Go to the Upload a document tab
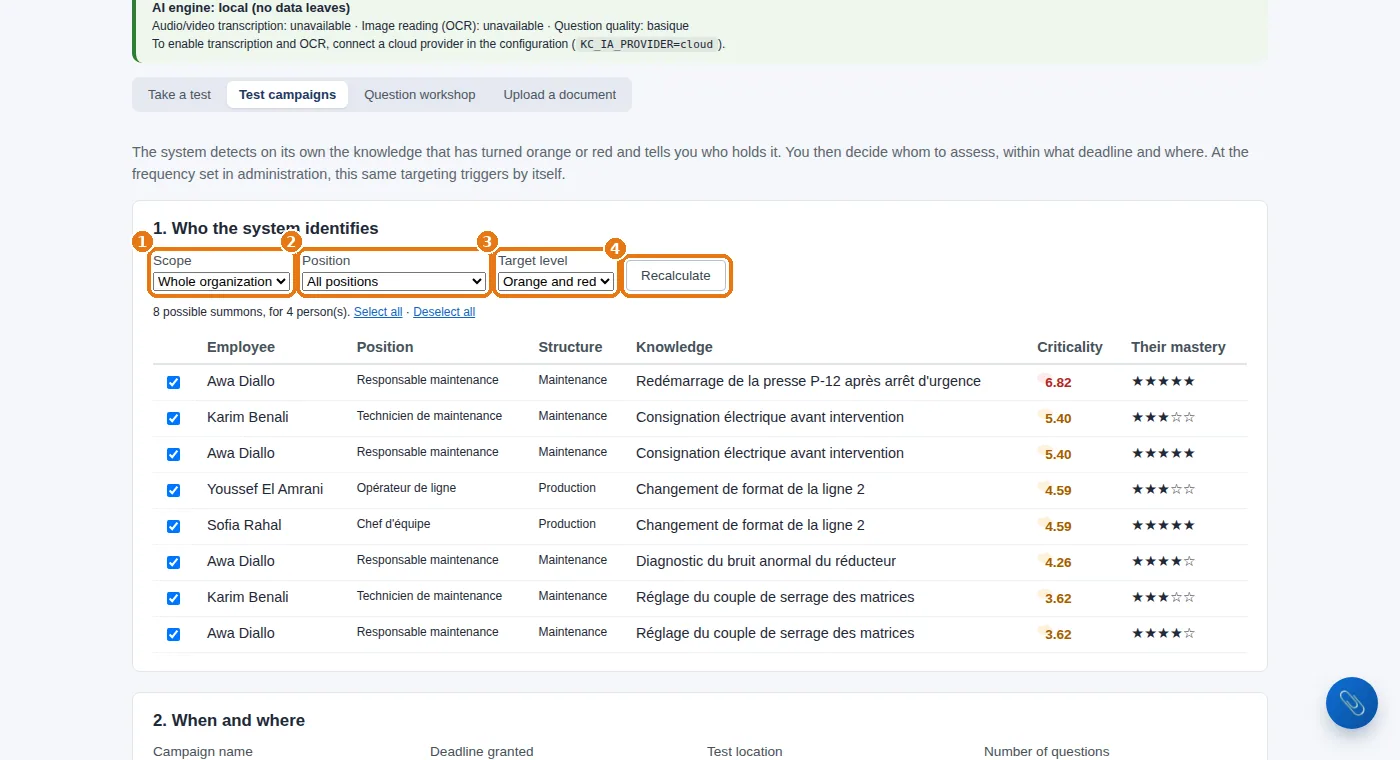Viewport: 1400px width, 760px height. [x=560, y=95]
